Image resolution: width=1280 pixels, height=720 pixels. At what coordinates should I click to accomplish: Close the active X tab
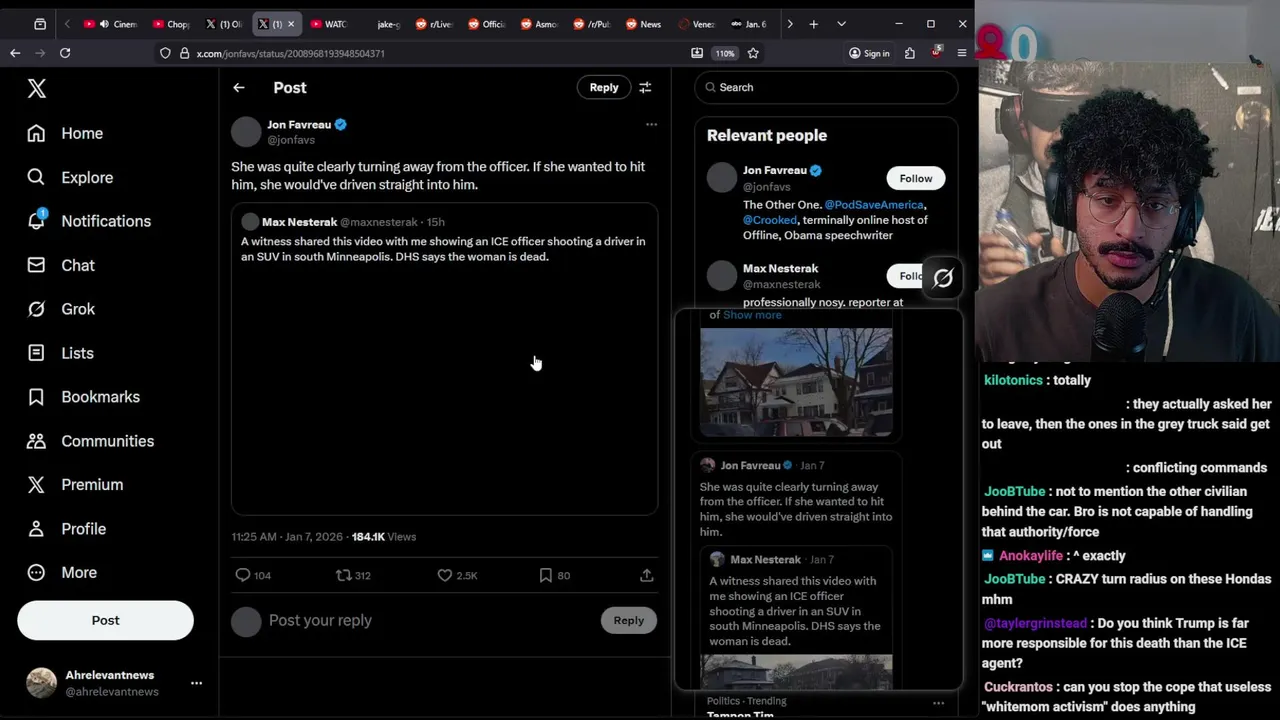[291, 24]
